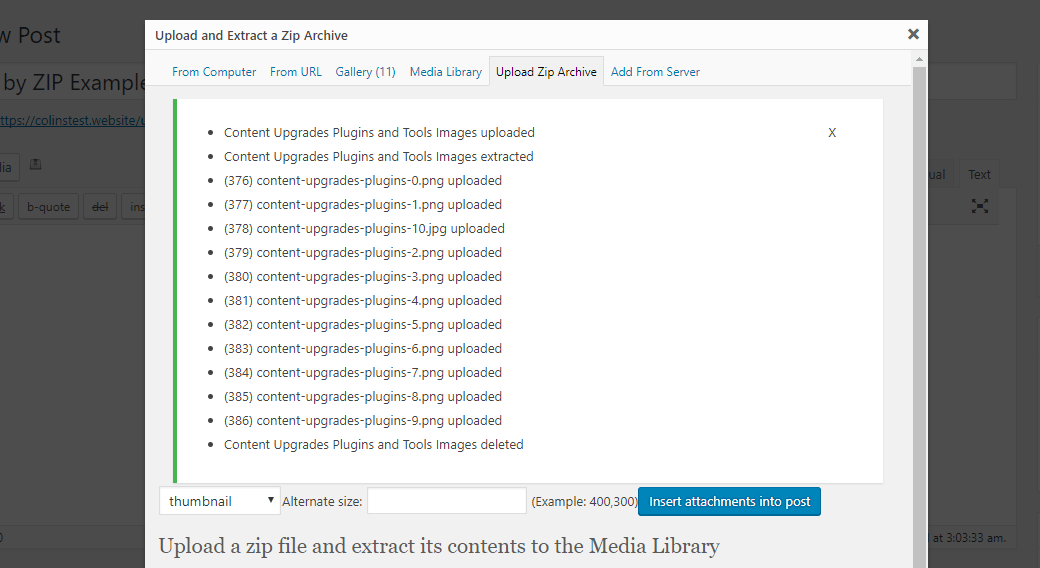Go to the Media Library tab
The width and height of the screenshot is (1040, 568).
[x=446, y=72]
